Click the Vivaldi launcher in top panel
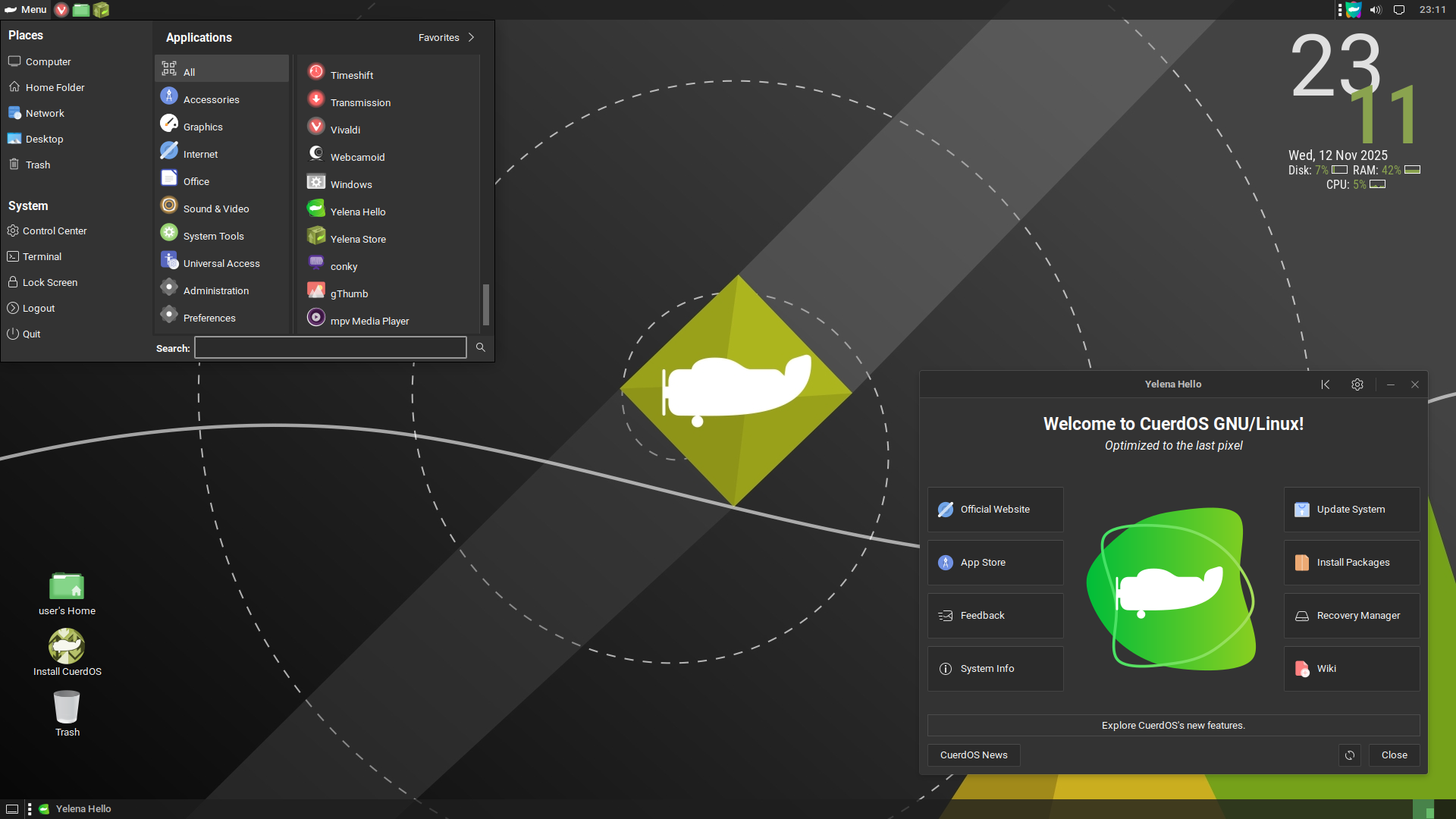 [61, 10]
